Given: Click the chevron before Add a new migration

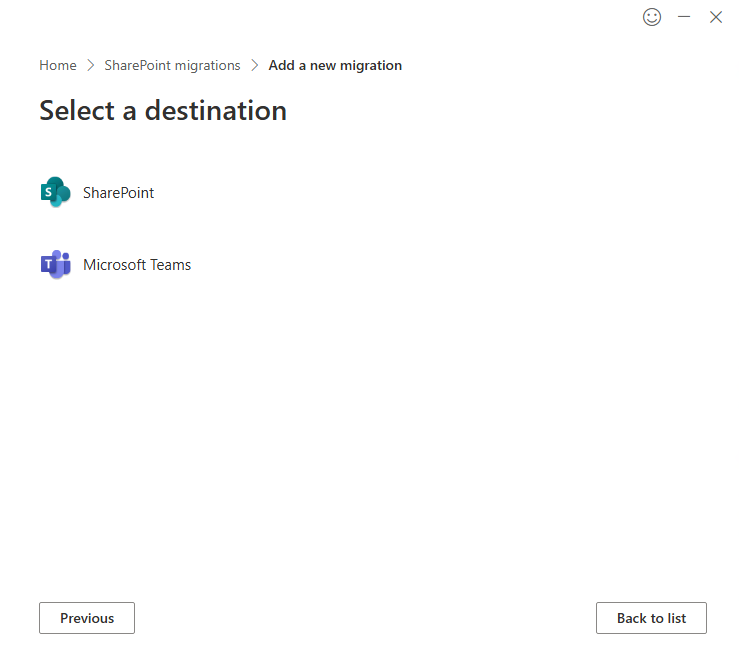Looking at the screenshot, I should (x=255, y=66).
